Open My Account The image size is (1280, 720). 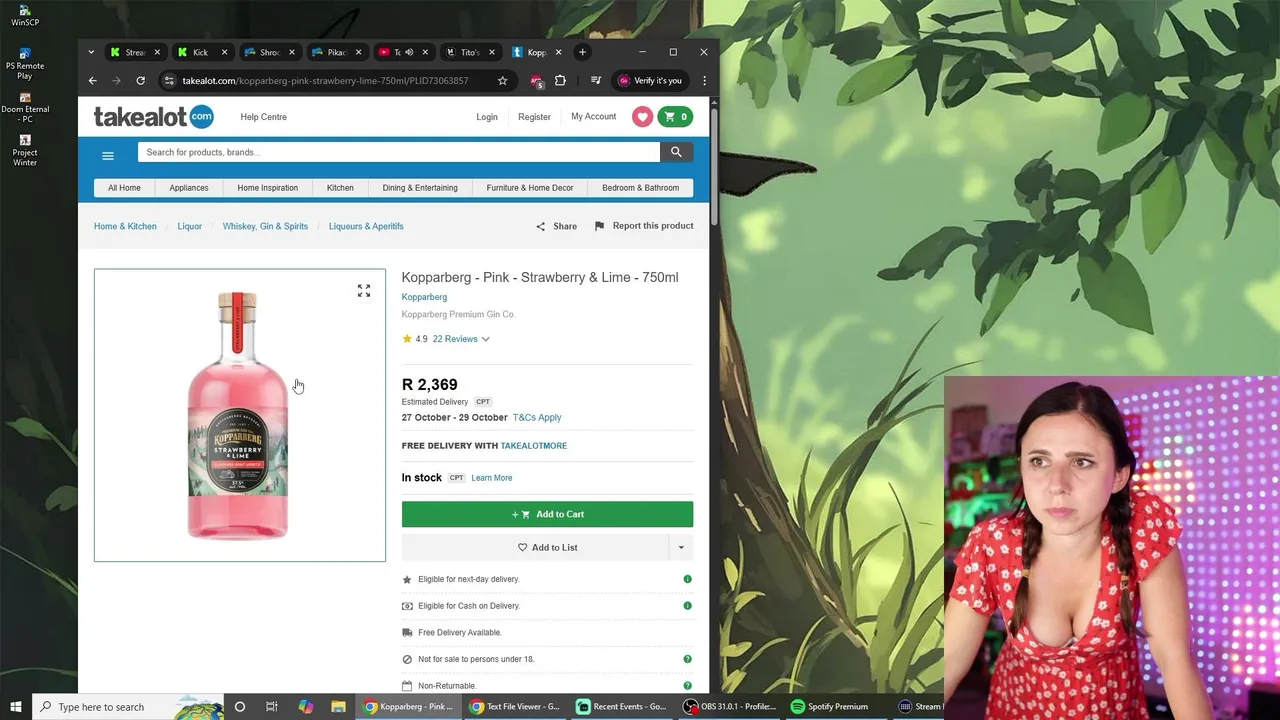(x=593, y=117)
